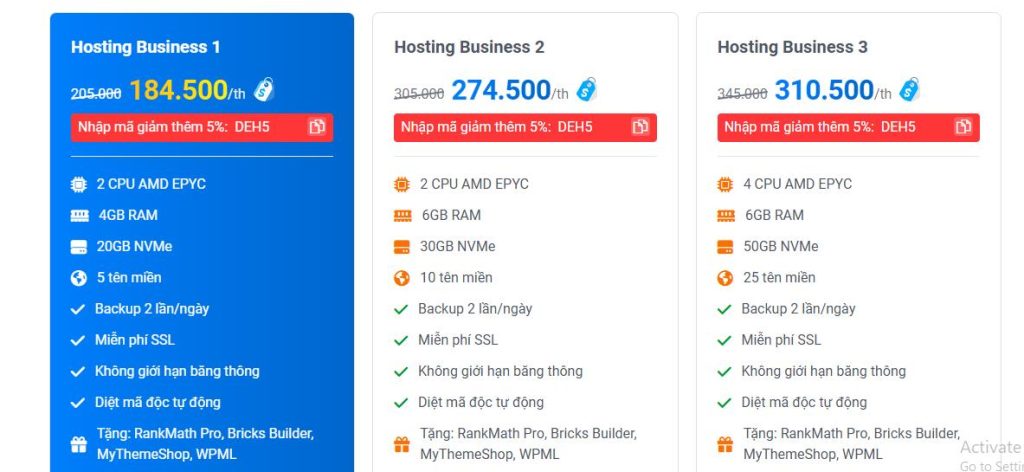Click RAM icon beside 4GB RAM
Screen dimensions: 1024x472
tap(79, 215)
